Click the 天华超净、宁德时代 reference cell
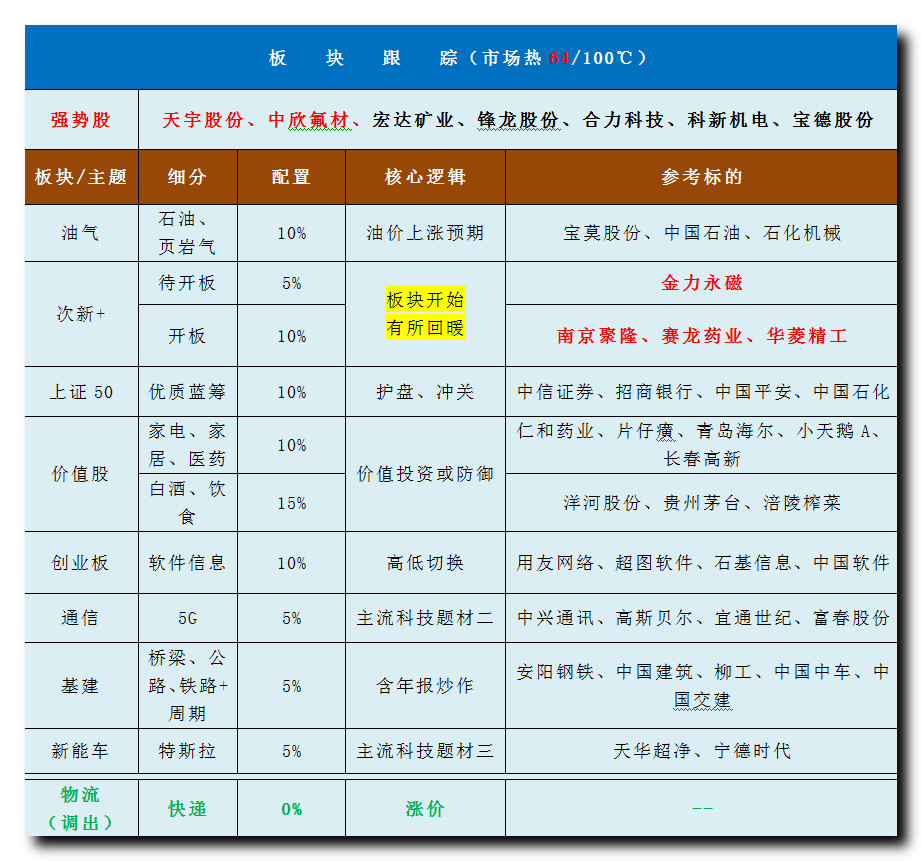 tap(701, 750)
